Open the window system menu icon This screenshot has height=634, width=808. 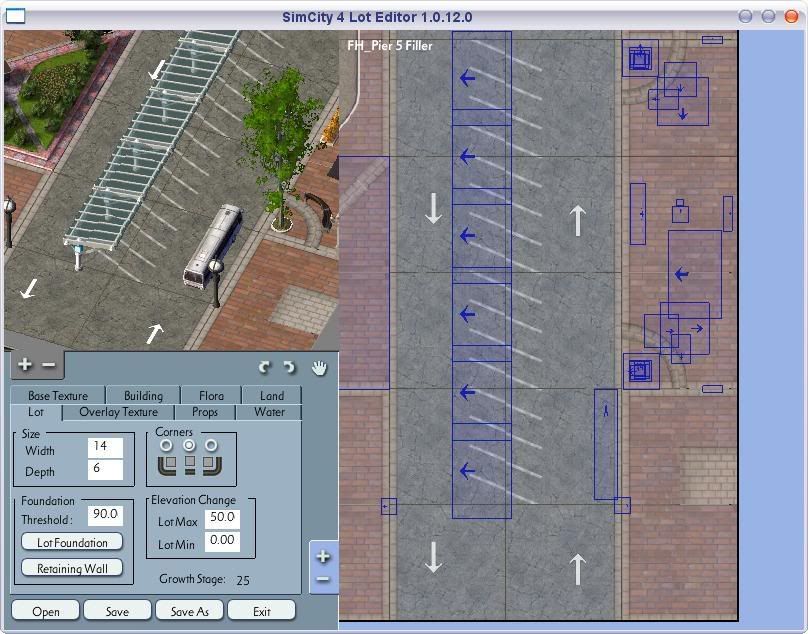[15, 16]
